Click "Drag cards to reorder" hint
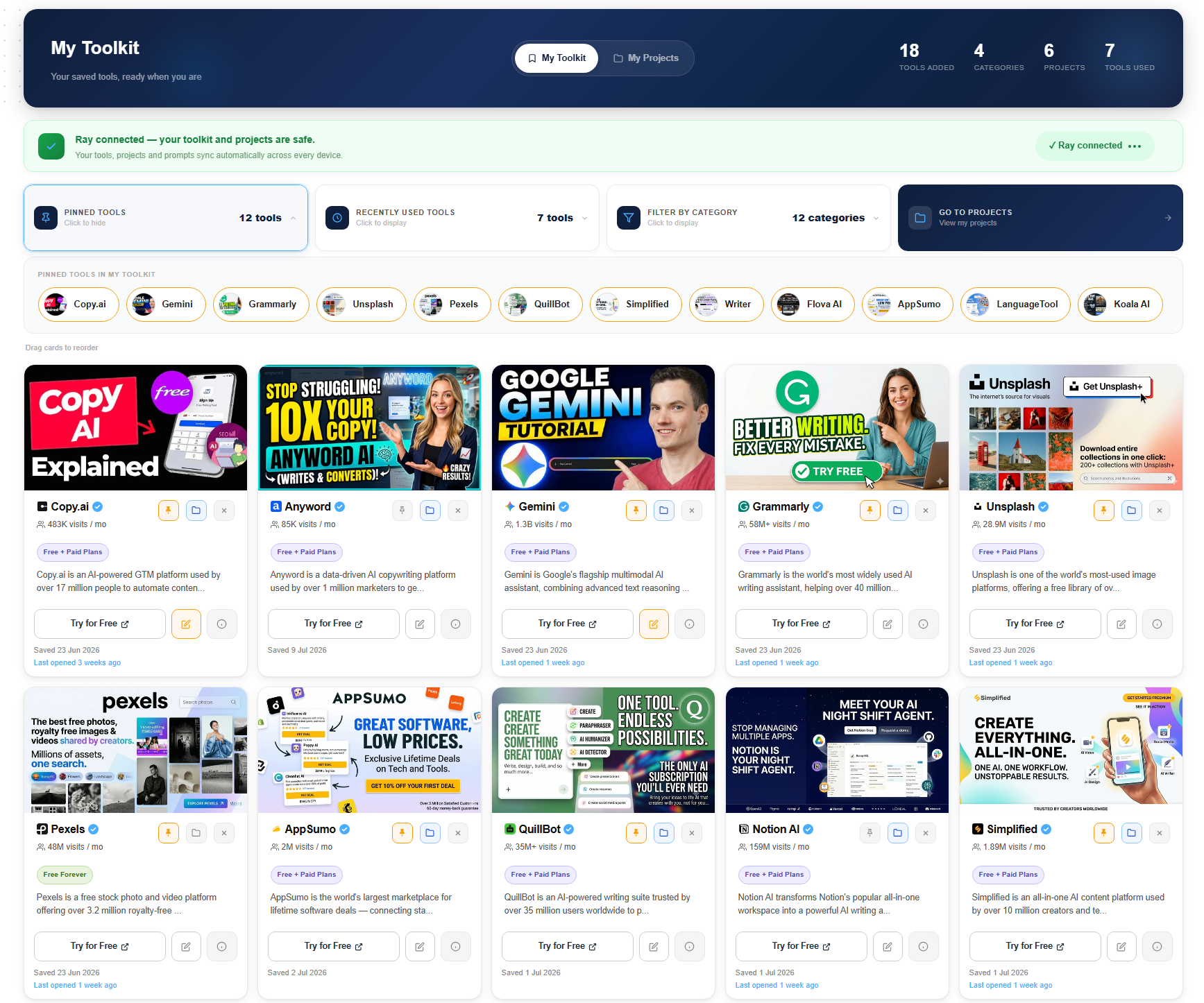This screenshot has height=1003, width=1204. [x=62, y=348]
